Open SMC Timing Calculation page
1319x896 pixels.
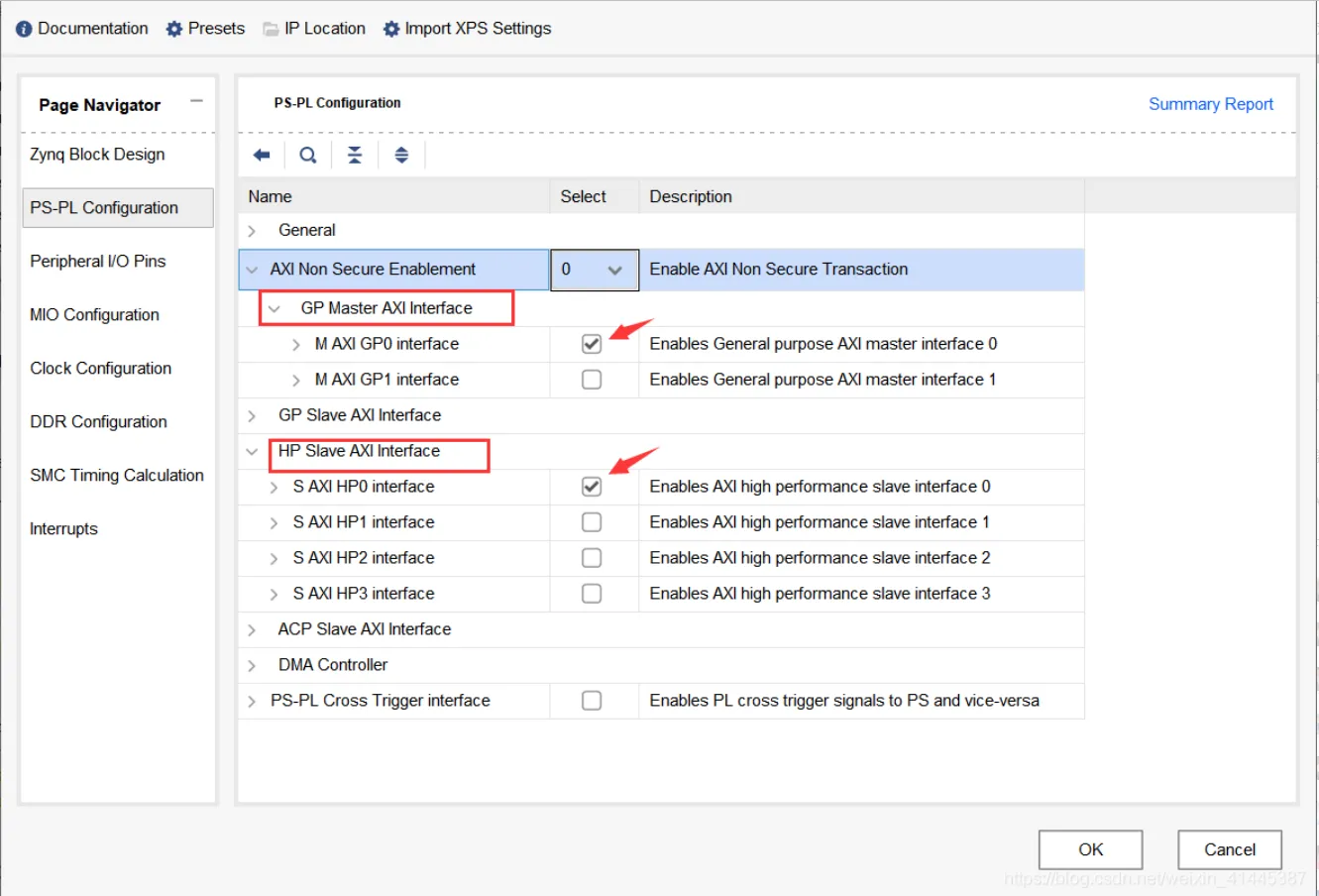tap(117, 476)
